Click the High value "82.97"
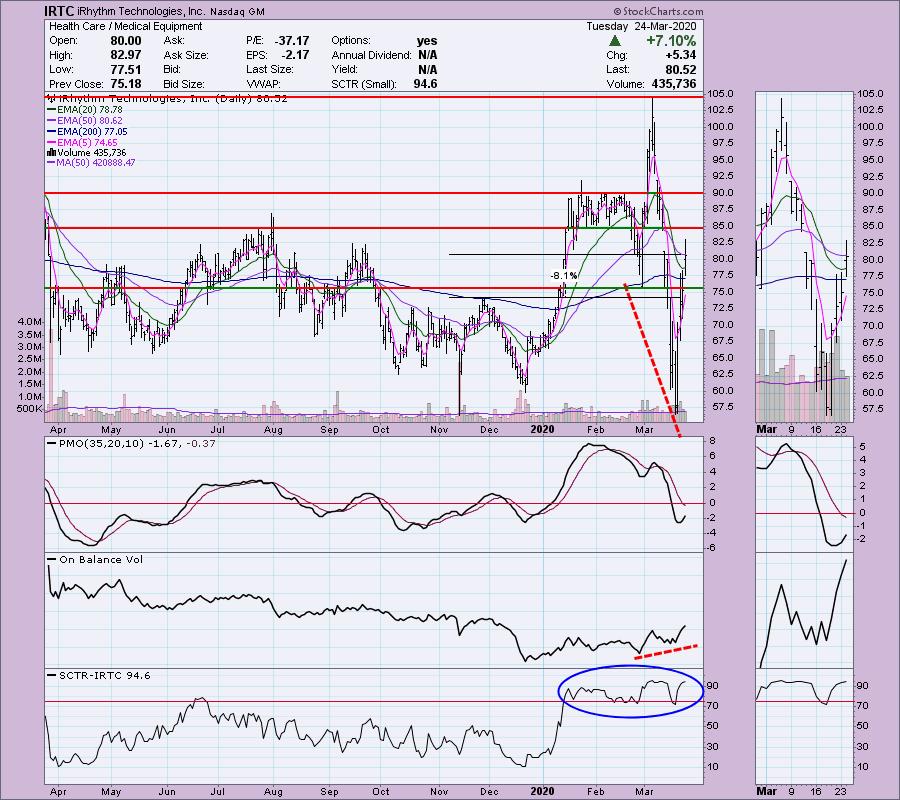The width and height of the screenshot is (900, 800). pos(126,55)
